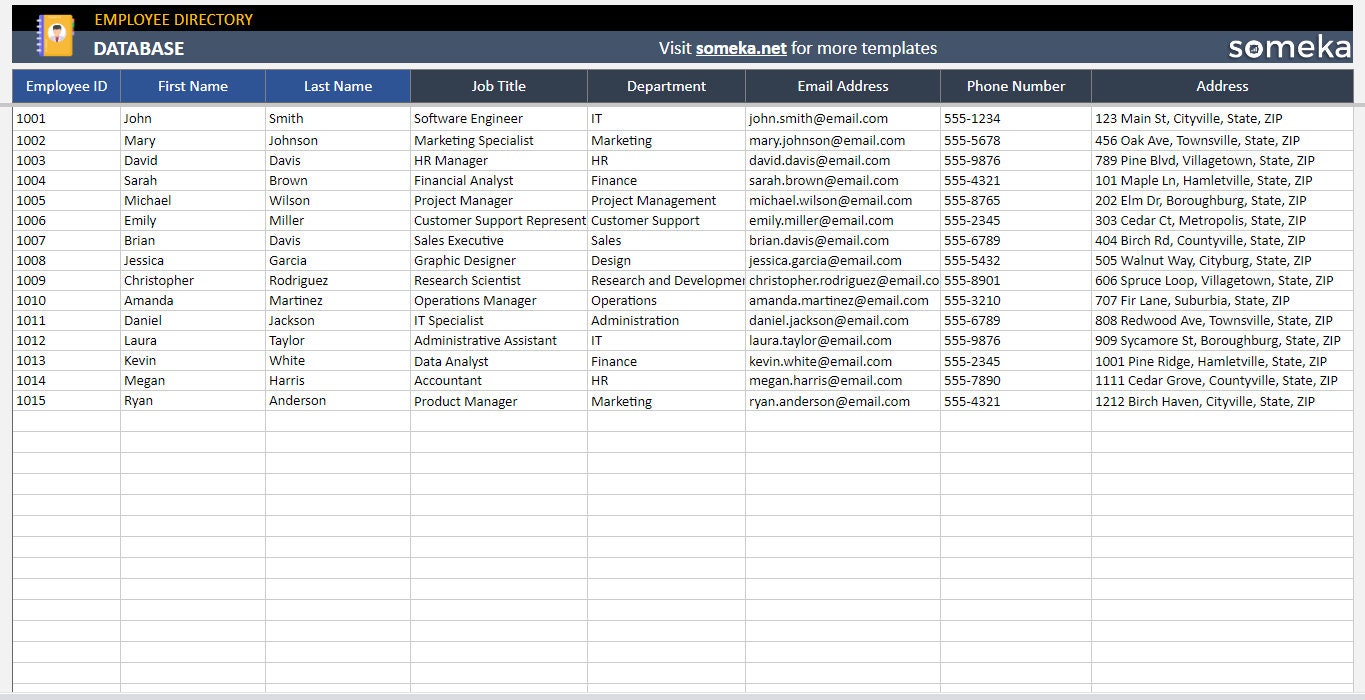Select the Employee ID column header
The height and width of the screenshot is (700, 1365).
(65, 86)
